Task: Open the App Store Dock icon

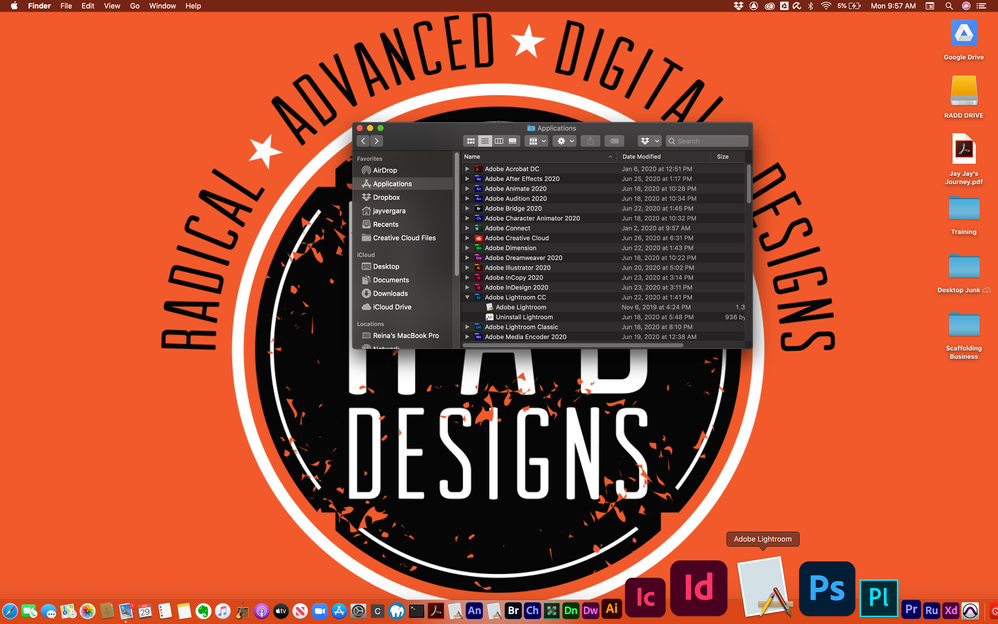Action: pos(339,611)
